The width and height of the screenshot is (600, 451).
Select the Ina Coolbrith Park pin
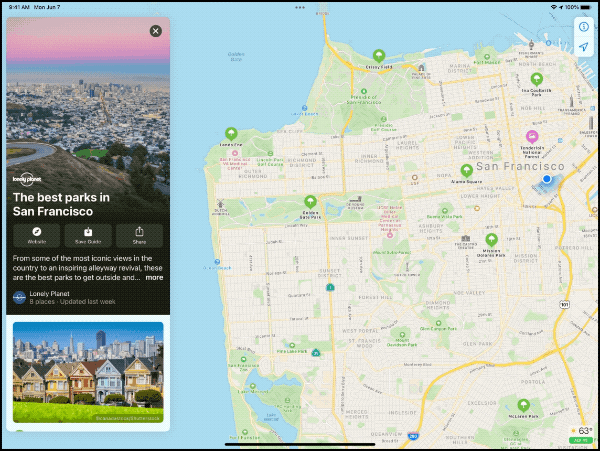click(x=536, y=79)
